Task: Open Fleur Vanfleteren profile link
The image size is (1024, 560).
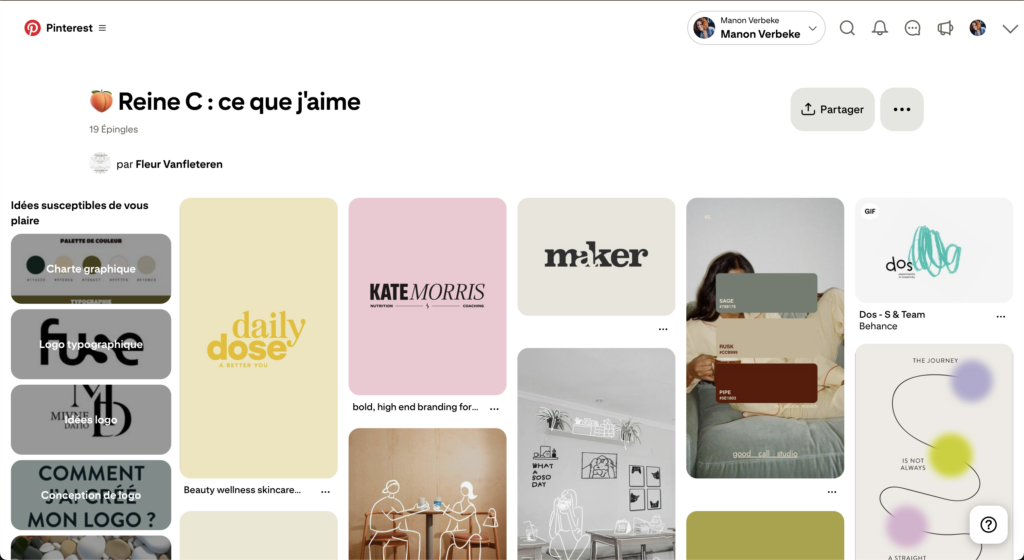Action: 179,164
